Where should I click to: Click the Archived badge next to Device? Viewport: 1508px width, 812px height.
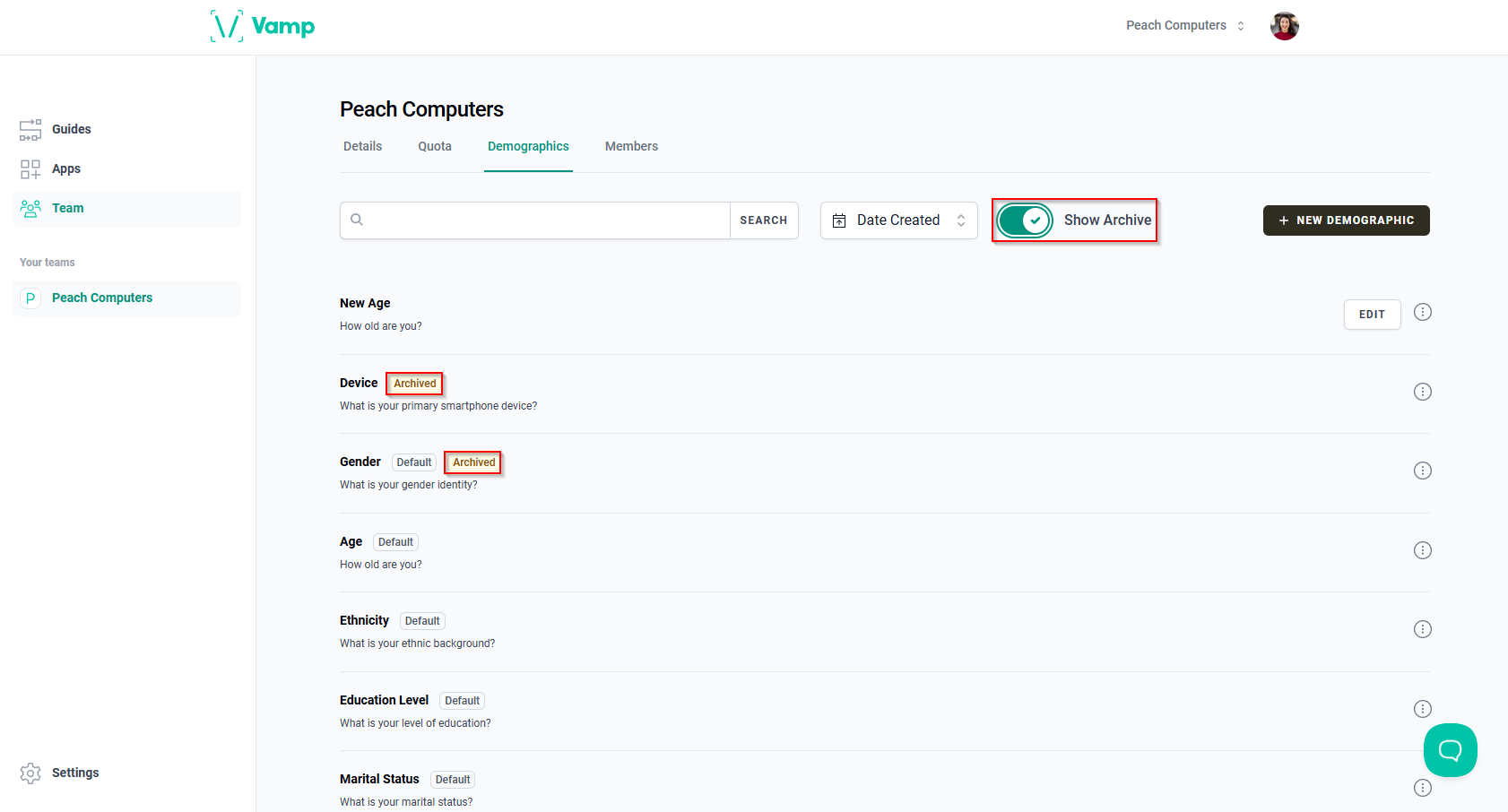[415, 384]
